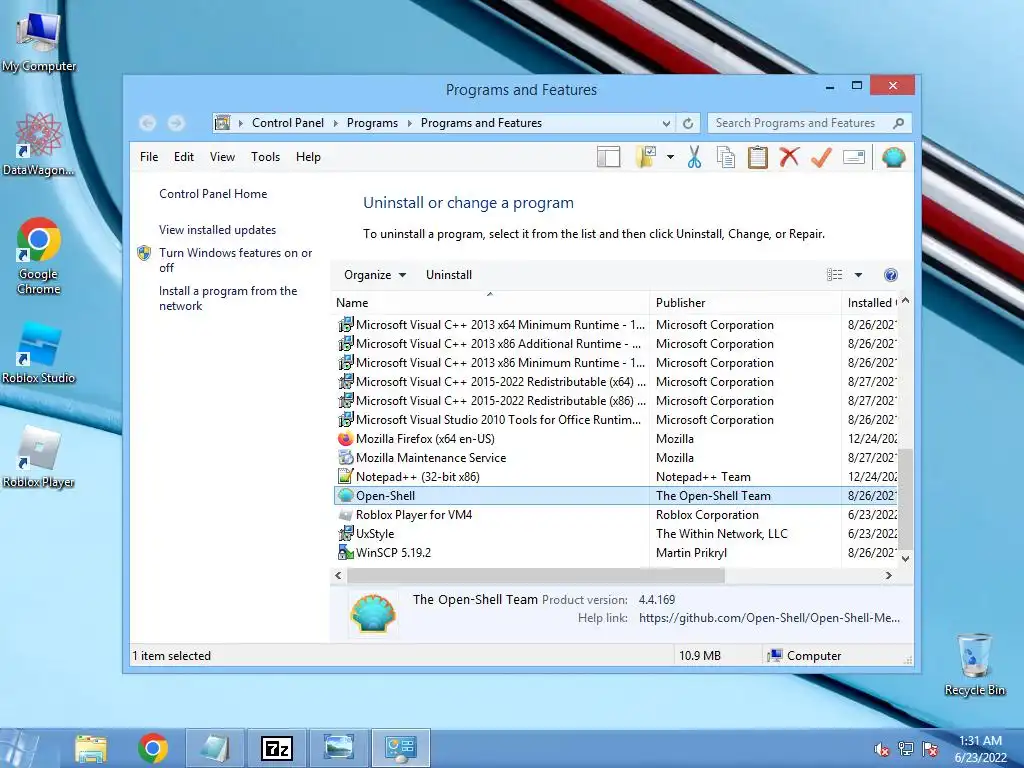Expand the Organize dropdown

click(x=375, y=275)
